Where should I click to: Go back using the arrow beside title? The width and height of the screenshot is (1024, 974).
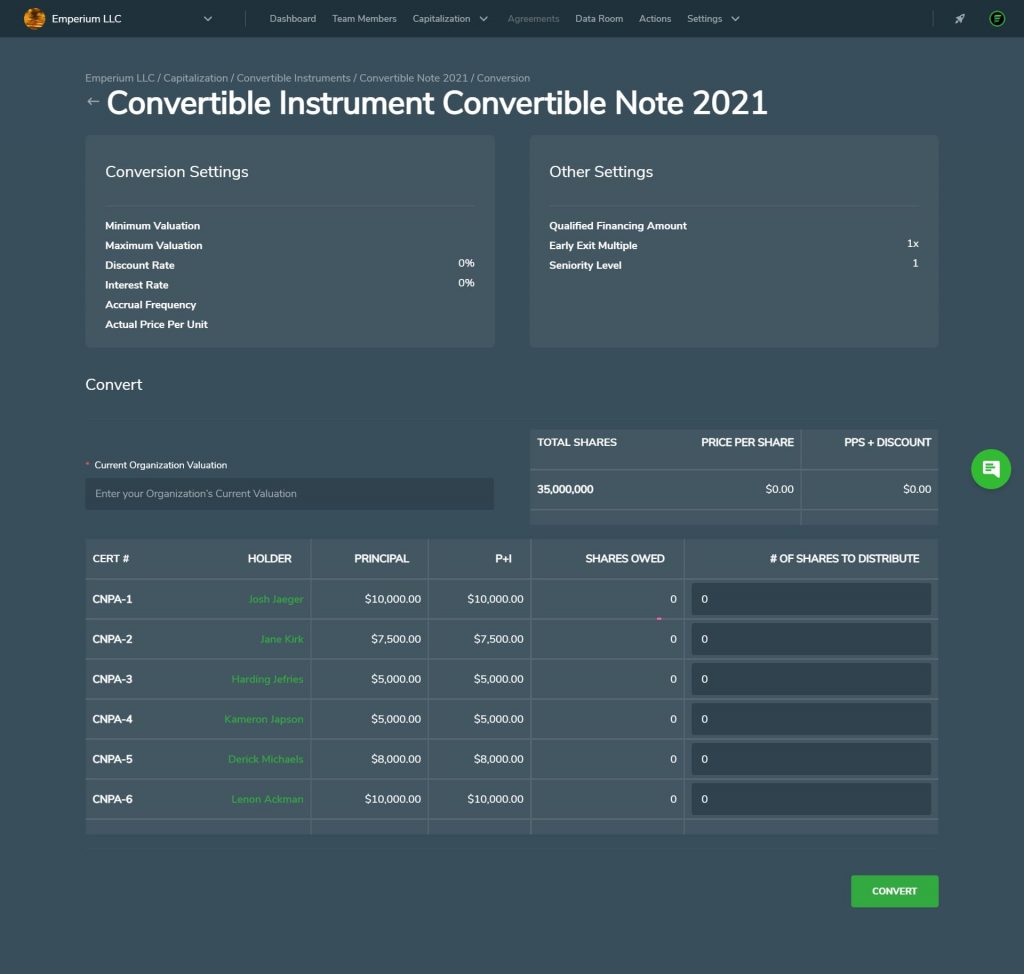[93, 101]
